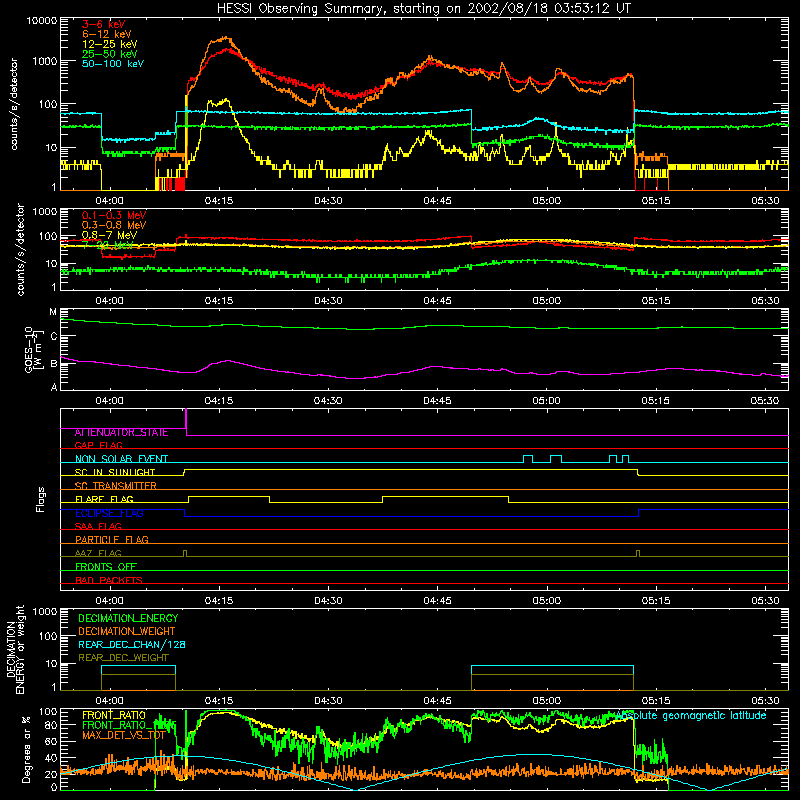Click the FRONTS_OFF flag label
The height and width of the screenshot is (800, 800).
(x=106, y=567)
